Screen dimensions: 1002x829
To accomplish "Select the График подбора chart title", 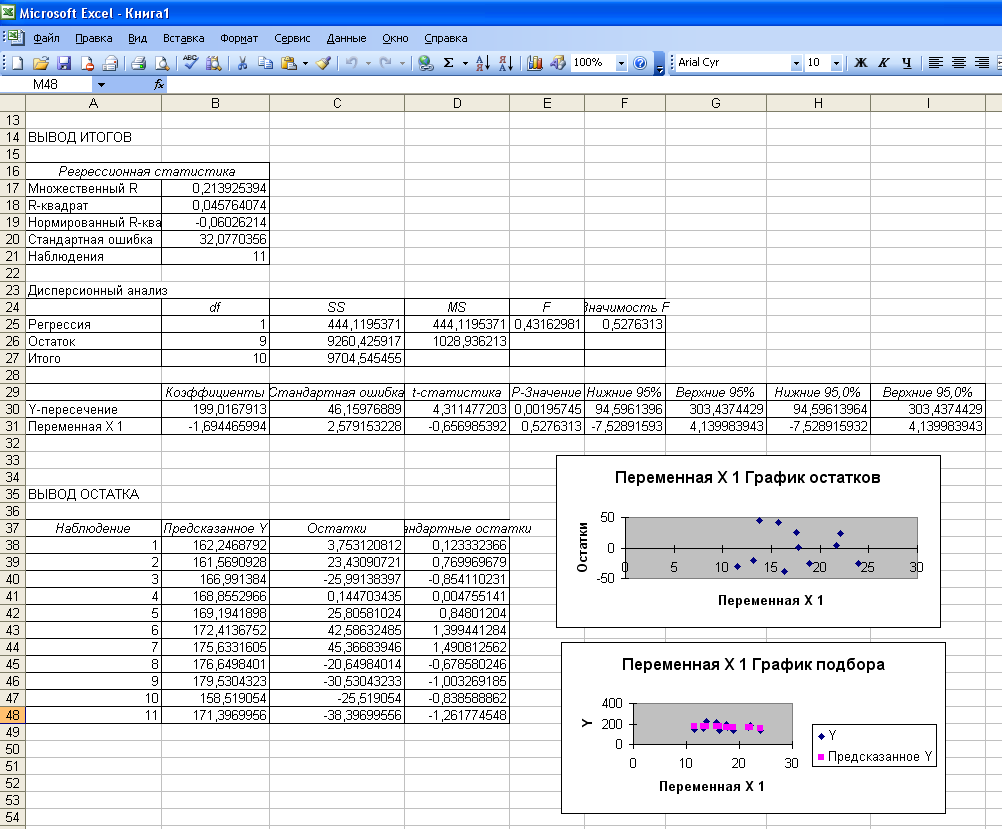I will coord(753,664).
